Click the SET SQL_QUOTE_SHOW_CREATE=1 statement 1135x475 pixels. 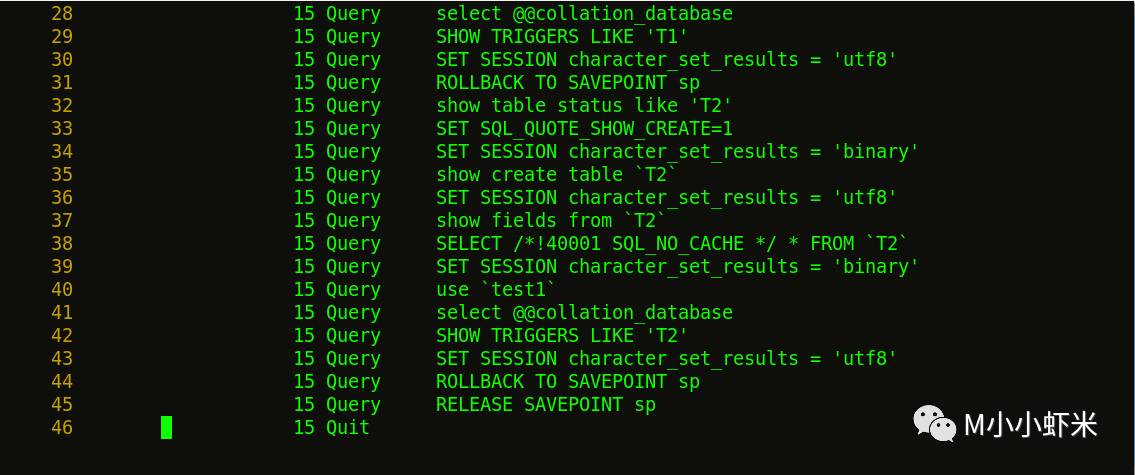pos(584,128)
